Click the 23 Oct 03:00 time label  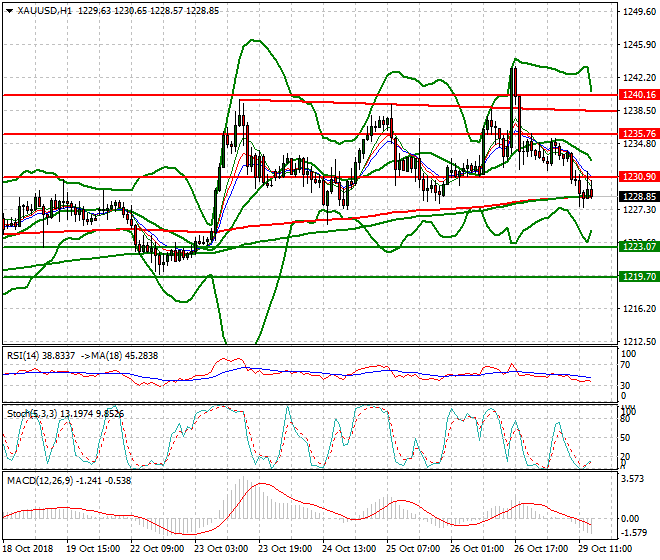(x=221, y=549)
